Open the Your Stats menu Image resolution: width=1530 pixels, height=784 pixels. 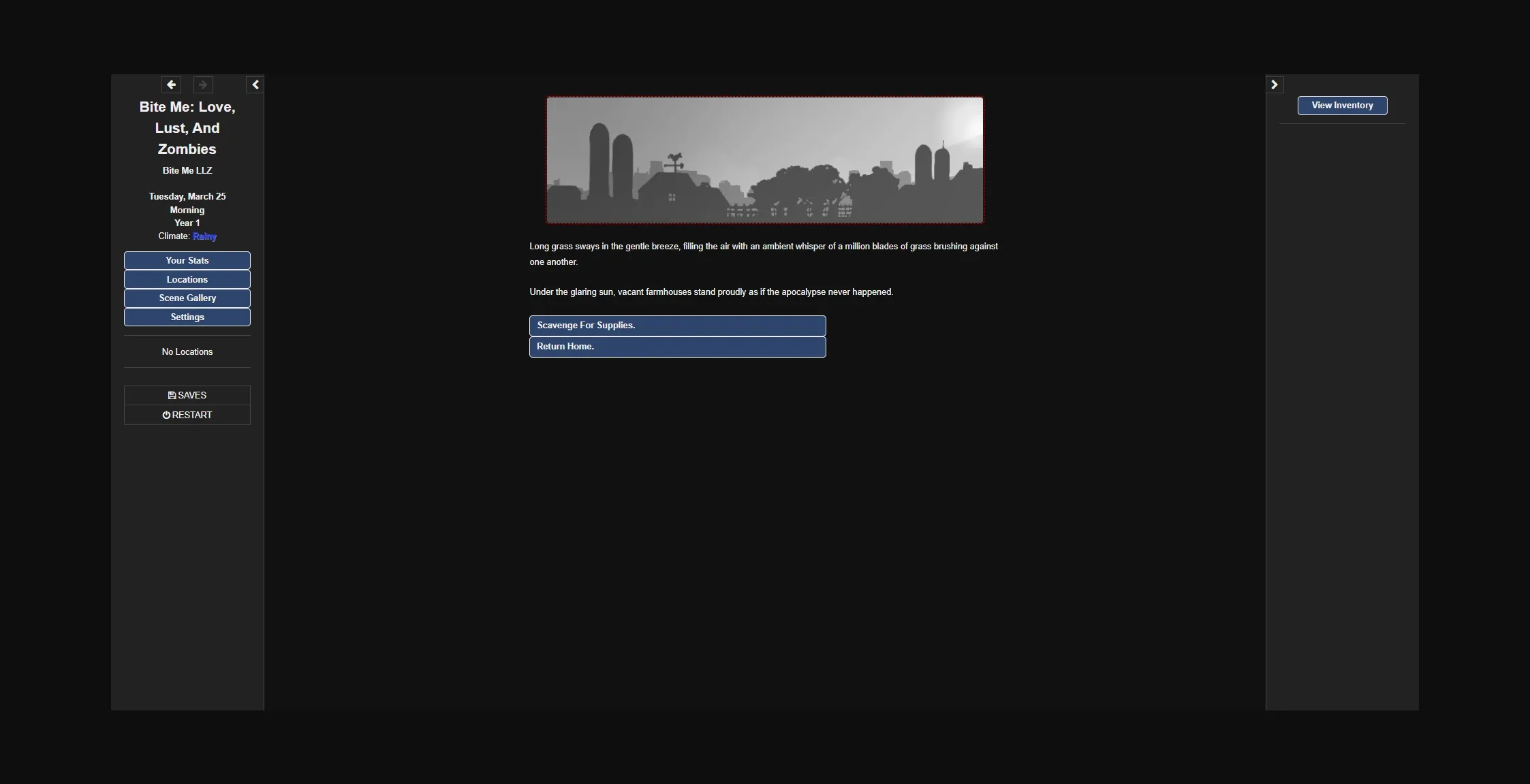(187, 260)
